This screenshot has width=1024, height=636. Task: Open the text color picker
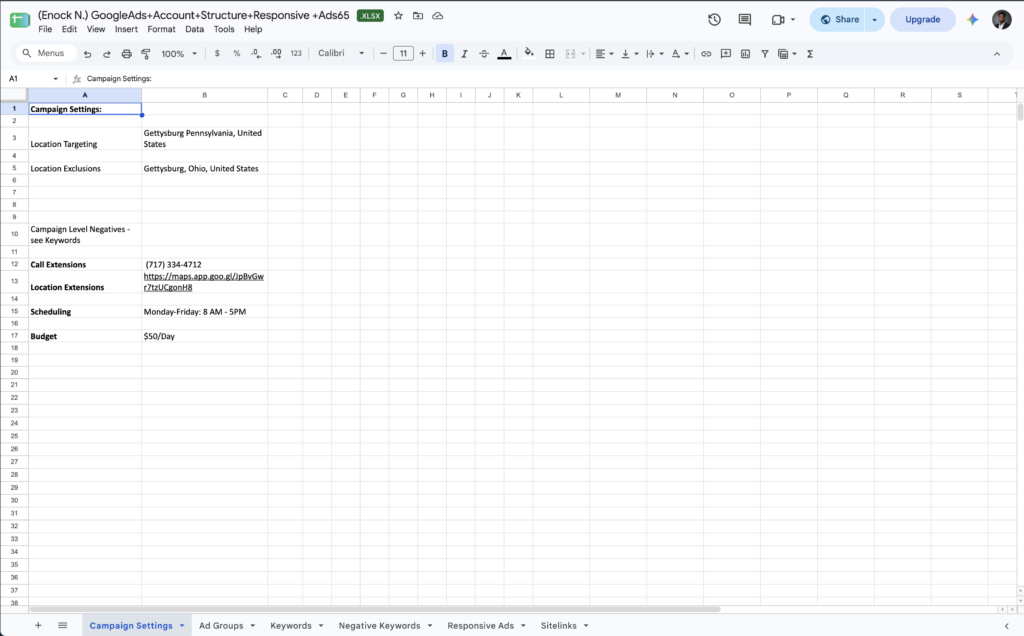[504, 54]
